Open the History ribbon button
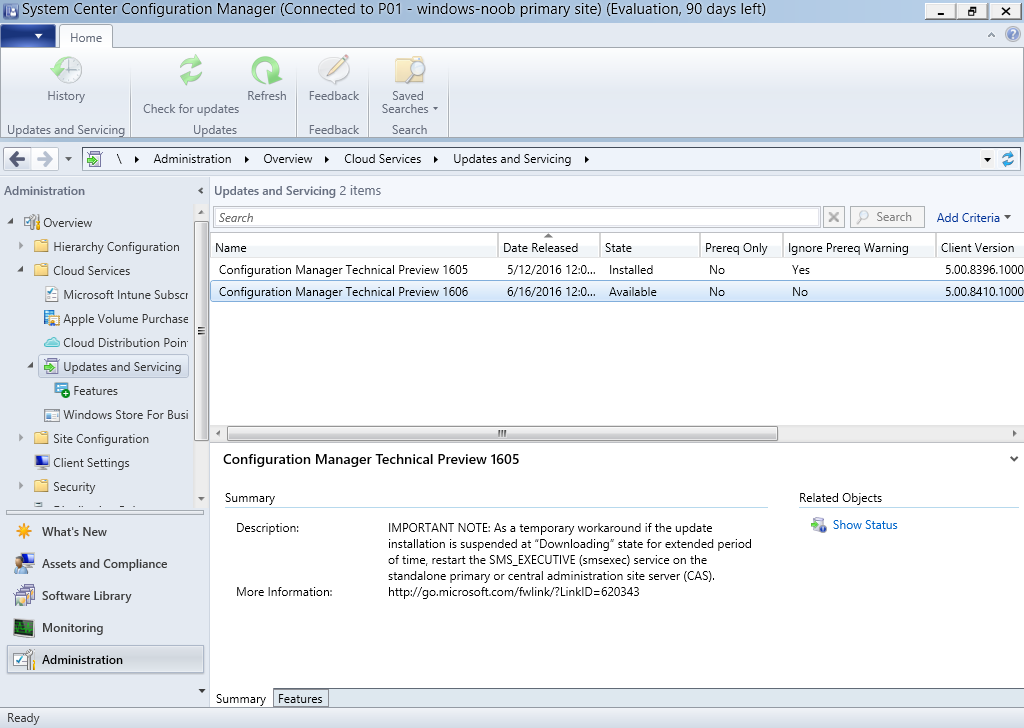 coord(66,80)
